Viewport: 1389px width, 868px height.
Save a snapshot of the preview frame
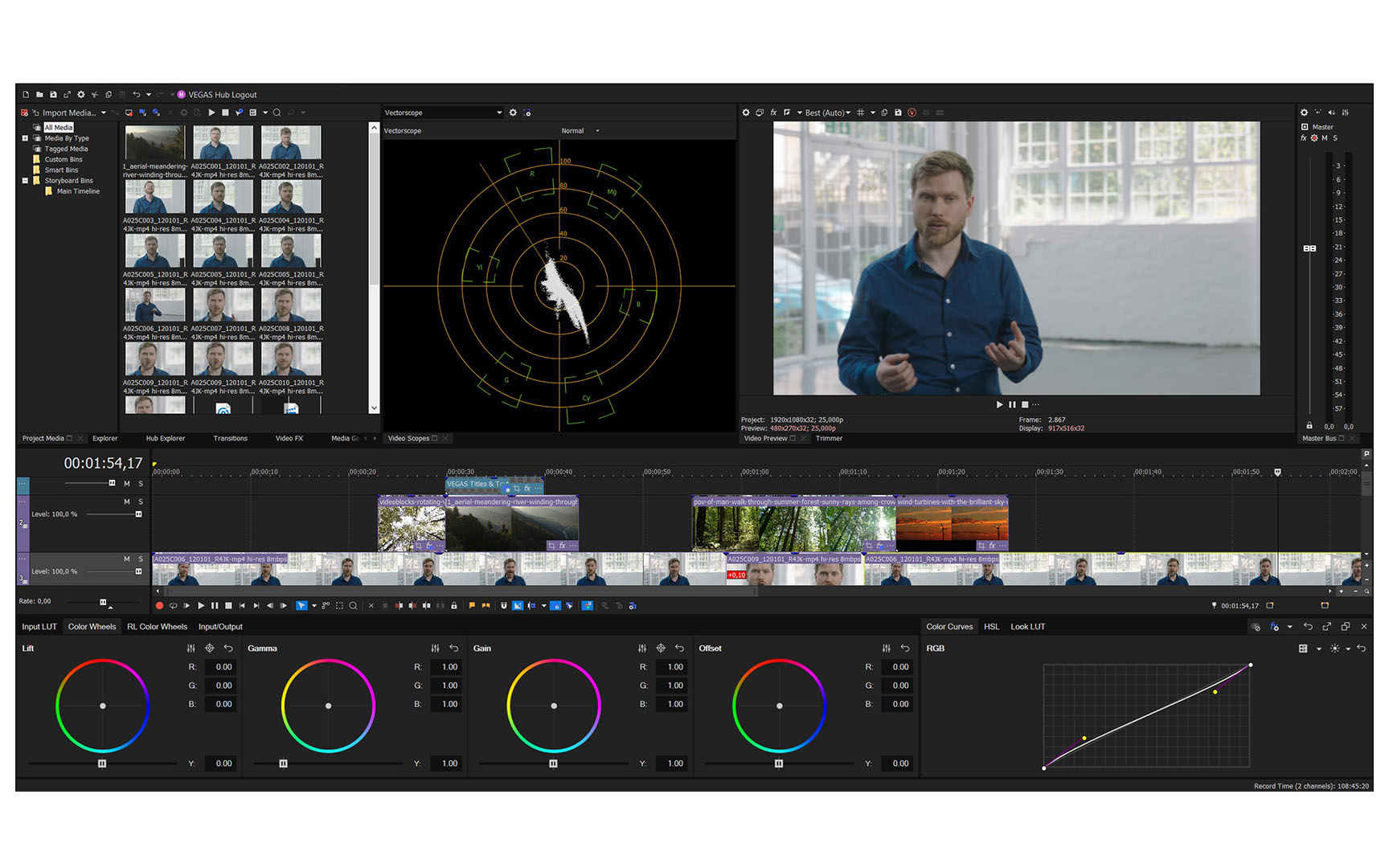tap(898, 113)
